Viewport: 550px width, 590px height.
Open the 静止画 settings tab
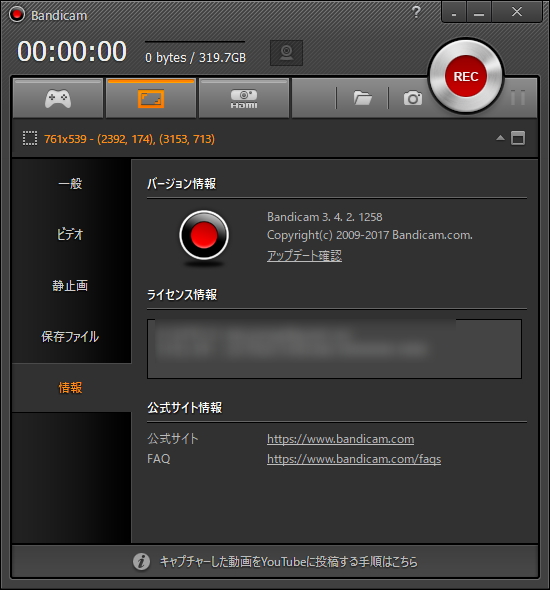click(70, 285)
